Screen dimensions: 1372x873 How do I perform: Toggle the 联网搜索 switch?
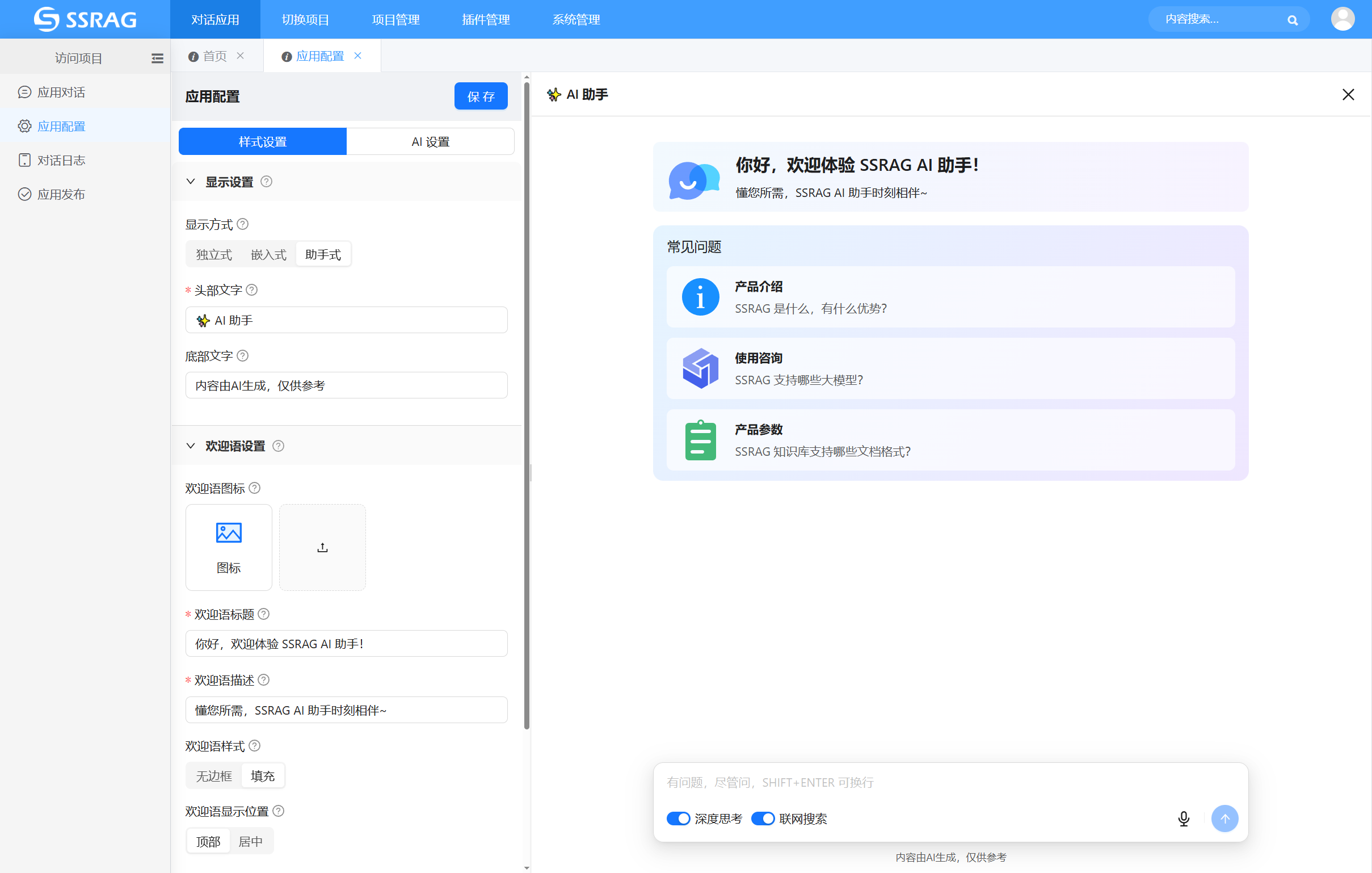tap(763, 819)
